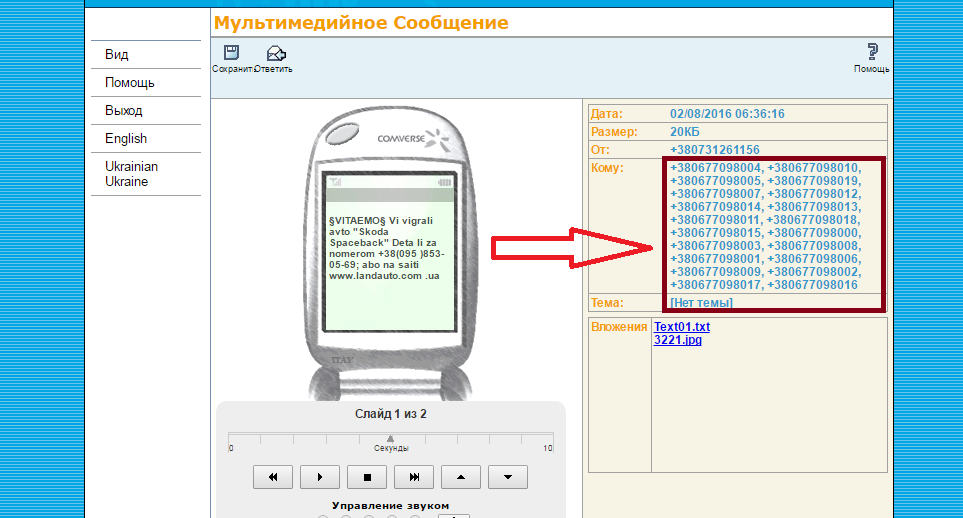Click the sender number +380731261156
This screenshot has width=963, height=518.
click(715, 149)
